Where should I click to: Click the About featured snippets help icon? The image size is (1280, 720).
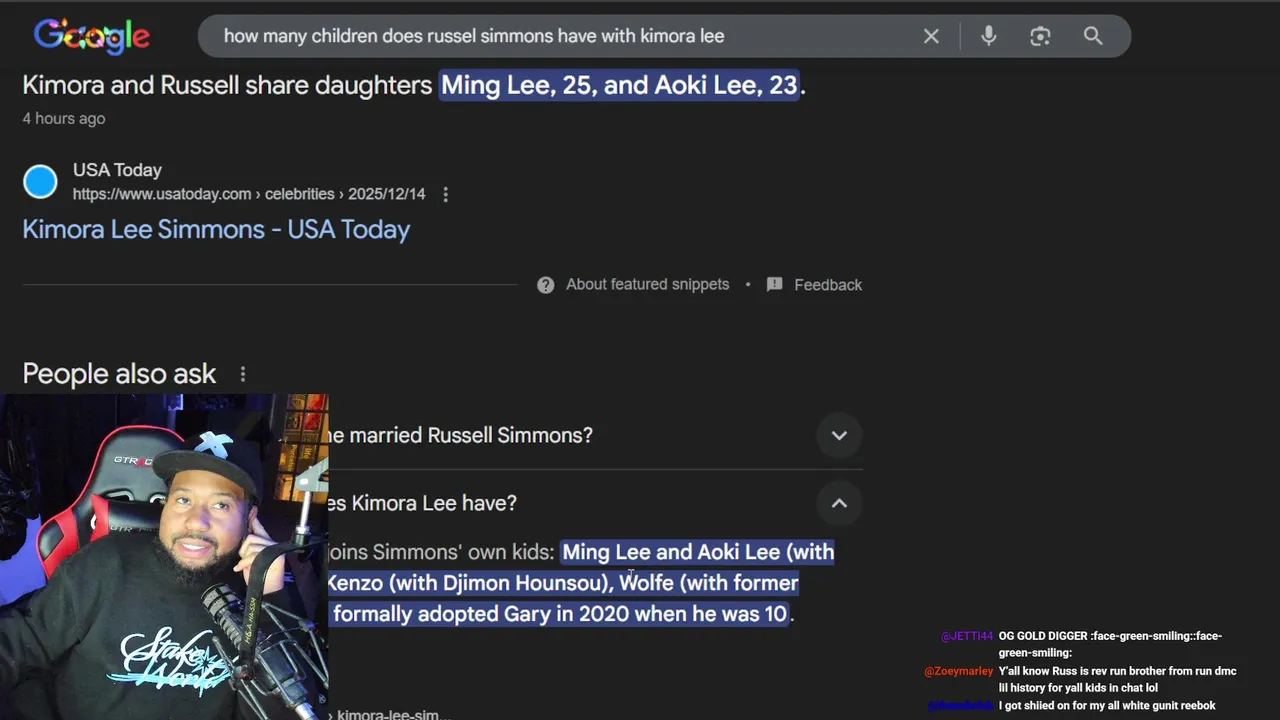(x=545, y=285)
